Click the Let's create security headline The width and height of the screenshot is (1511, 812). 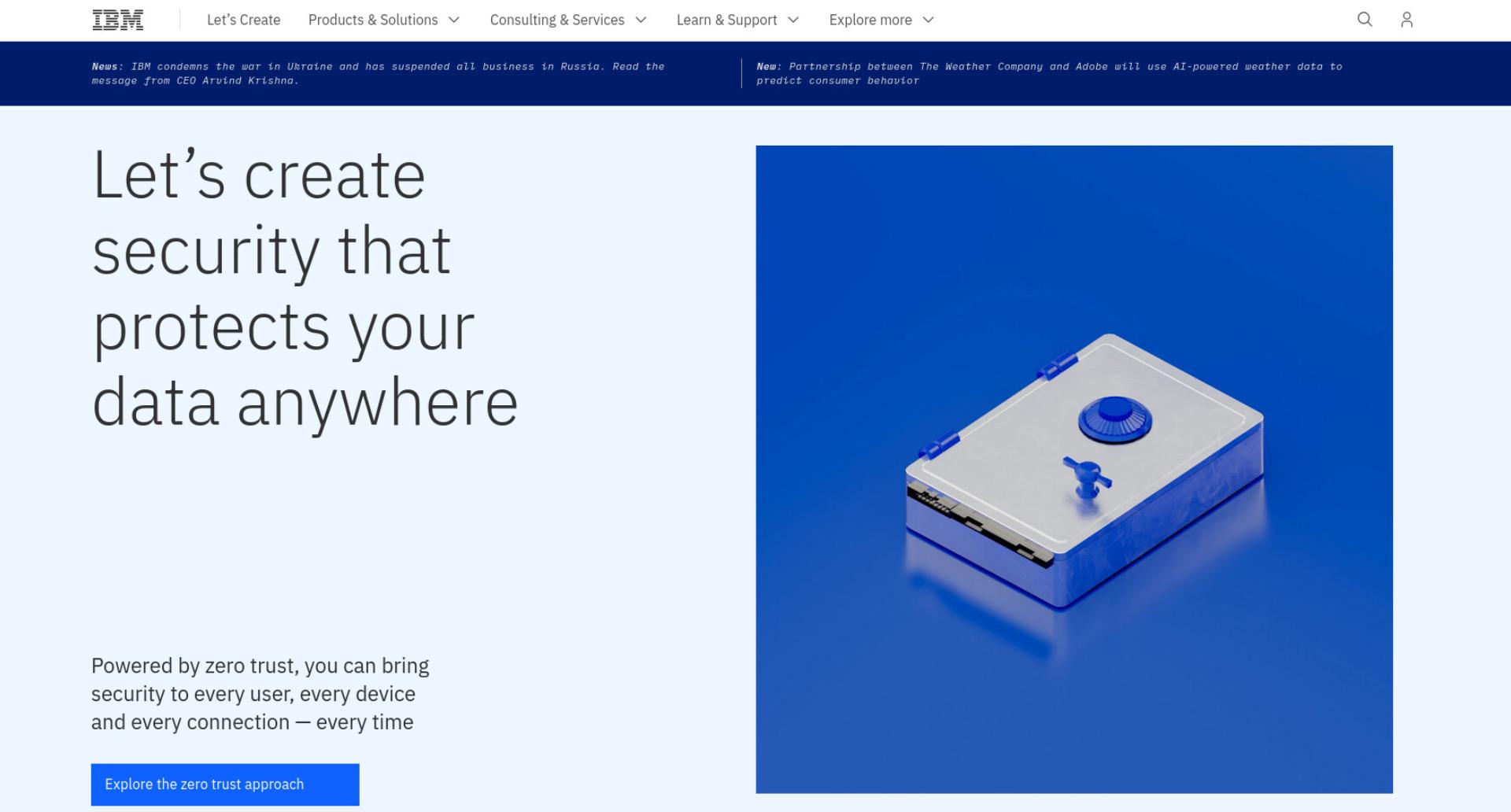pos(305,289)
